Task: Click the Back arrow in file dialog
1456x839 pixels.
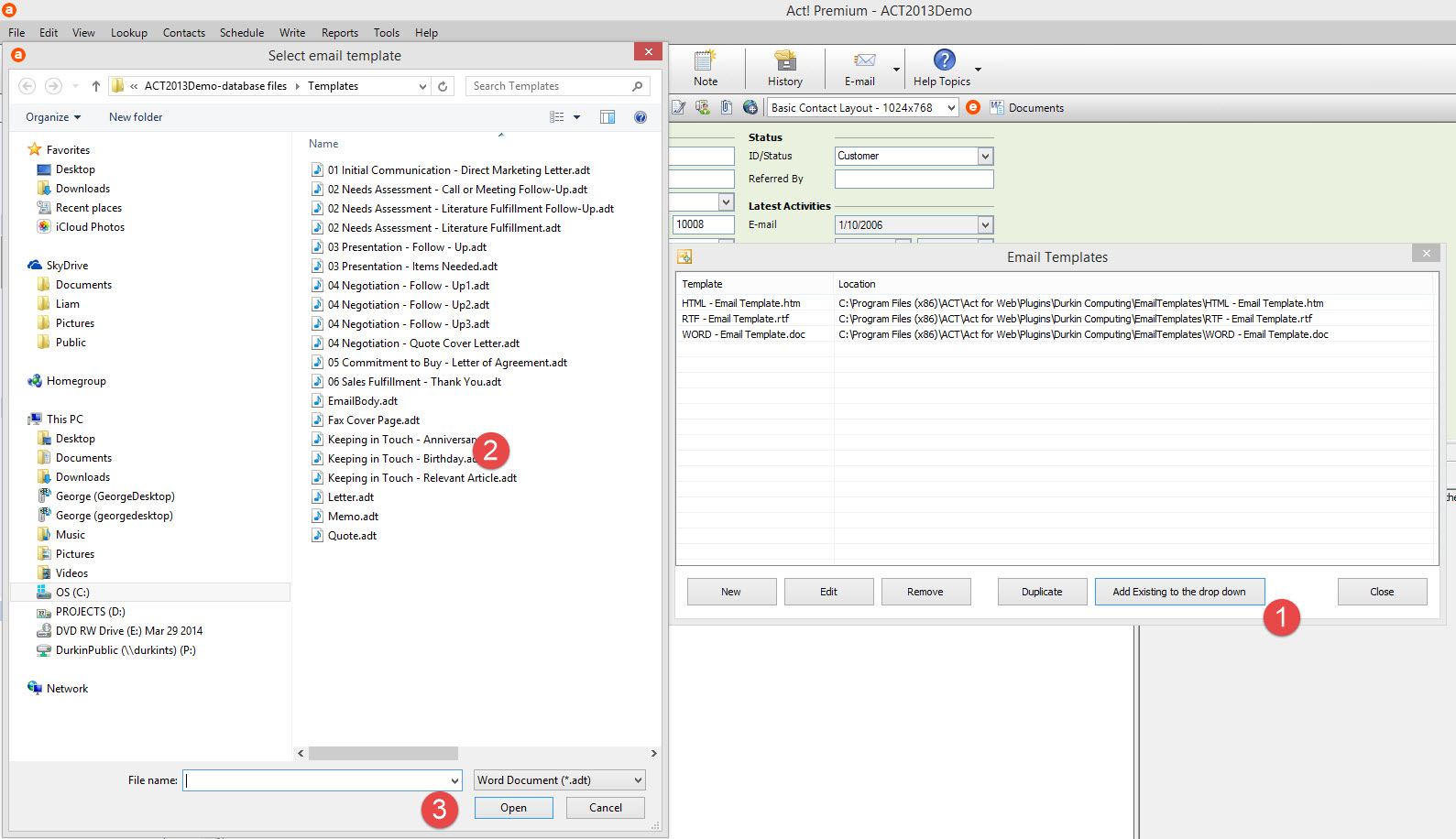Action: coord(27,86)
